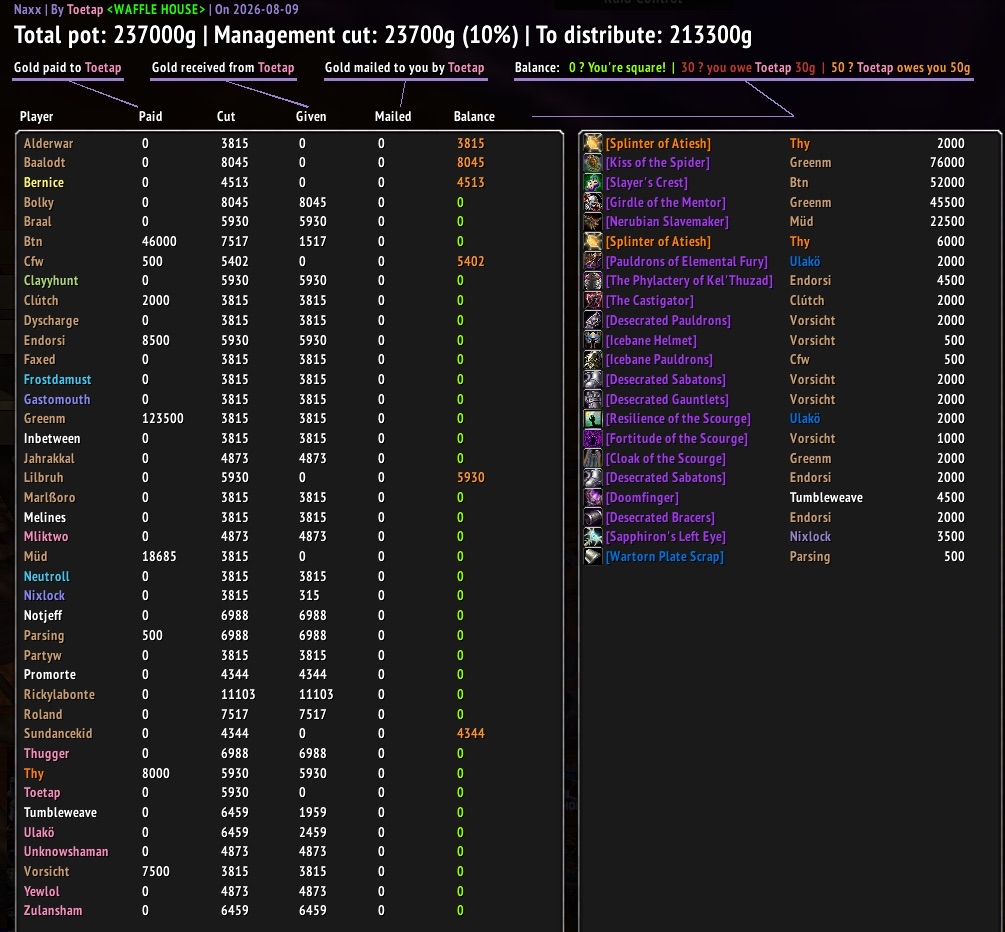Image resolution: width=1005 pixels, height=932 pixels.
Task: Click the Resilience of the Scourge icon
Action: [x=593, y=419]
